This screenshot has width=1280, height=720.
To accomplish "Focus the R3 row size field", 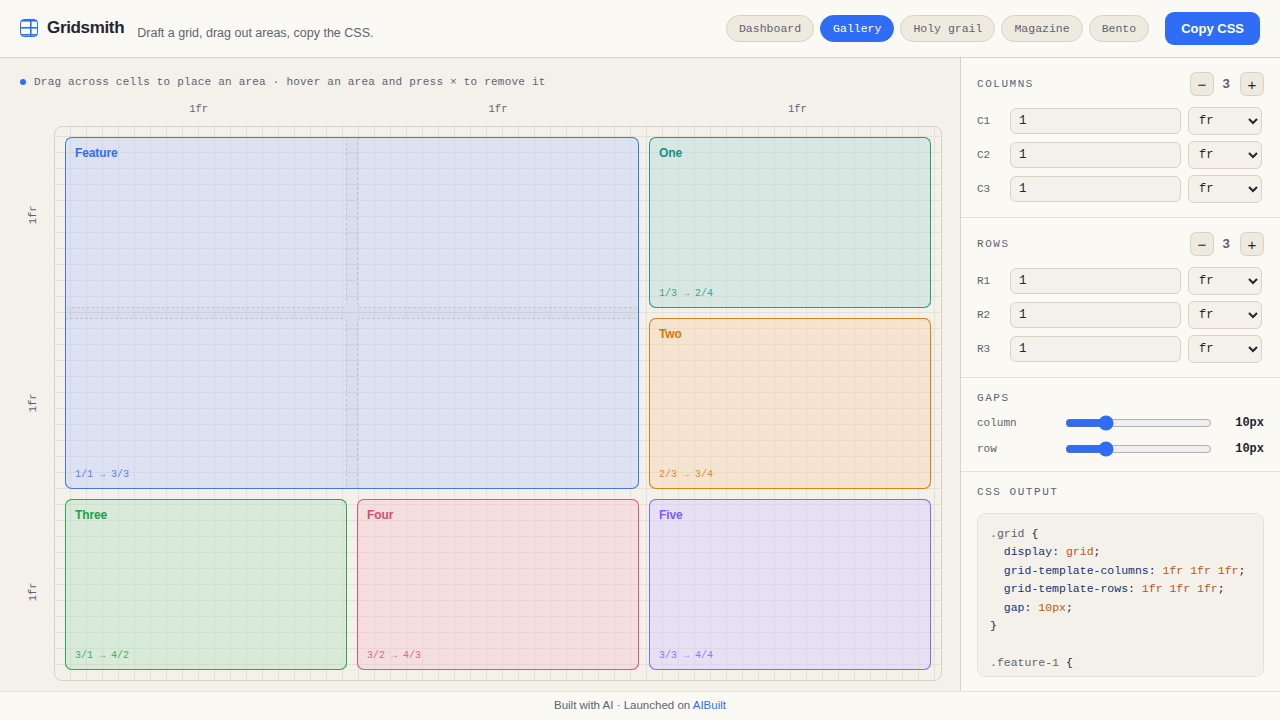I will 1095,349.
